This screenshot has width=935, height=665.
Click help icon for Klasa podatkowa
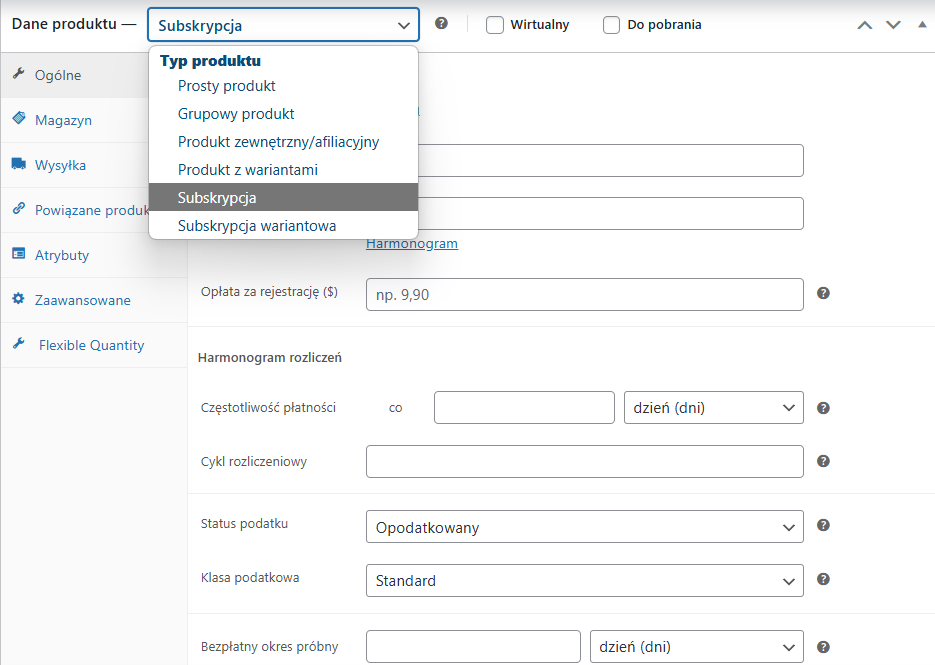pyautogui.click(x=823, y=579)
